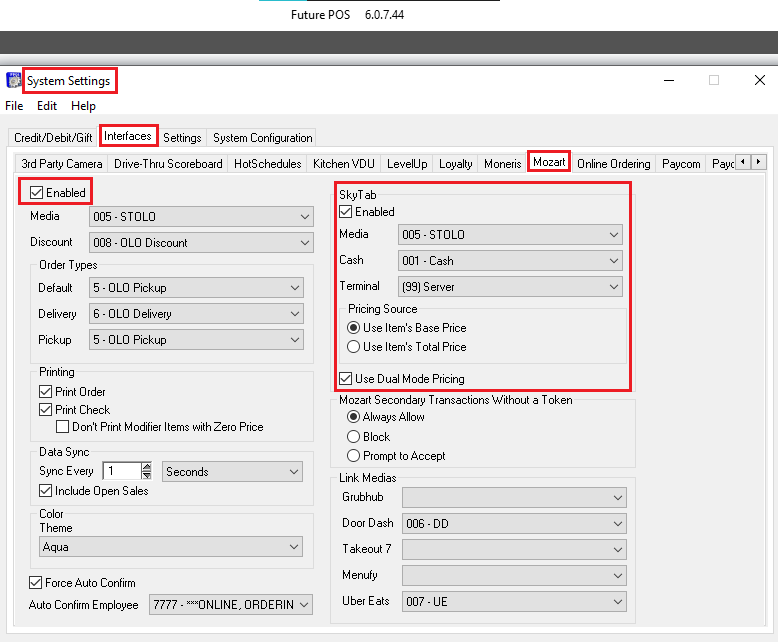Disable the Print Check option
Image resolution: width=778 pixels, height=642 pixels.
(x=46, y=410)
